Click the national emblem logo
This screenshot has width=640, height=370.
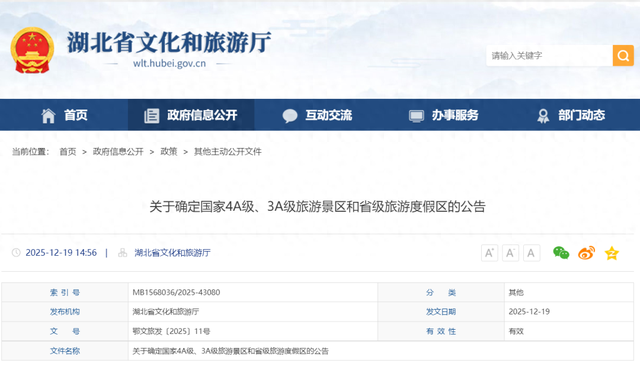[32, 51]
